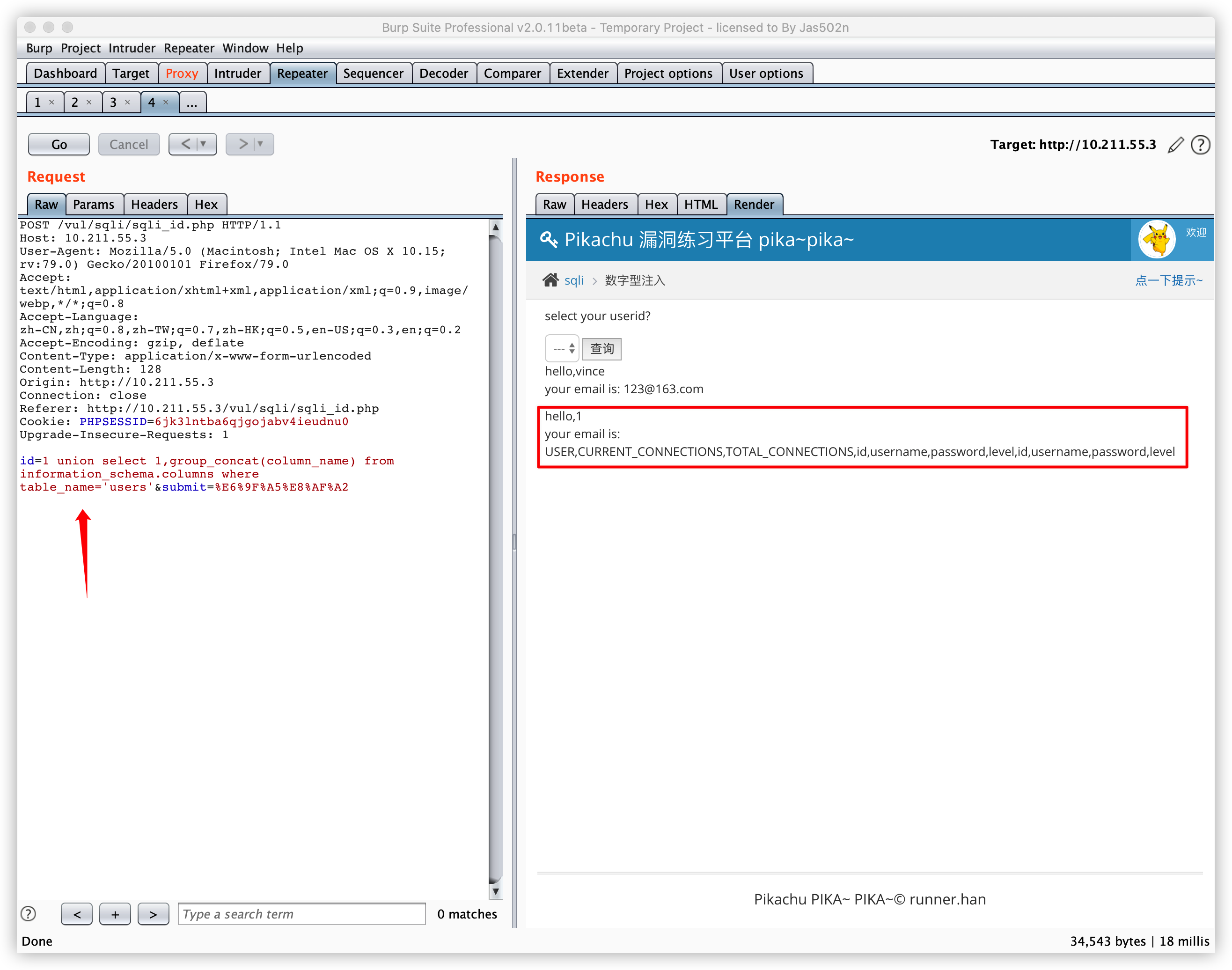Open the userid select dropdown
The height and width of the screenshot is (970, 1232).
coord(562,349)
